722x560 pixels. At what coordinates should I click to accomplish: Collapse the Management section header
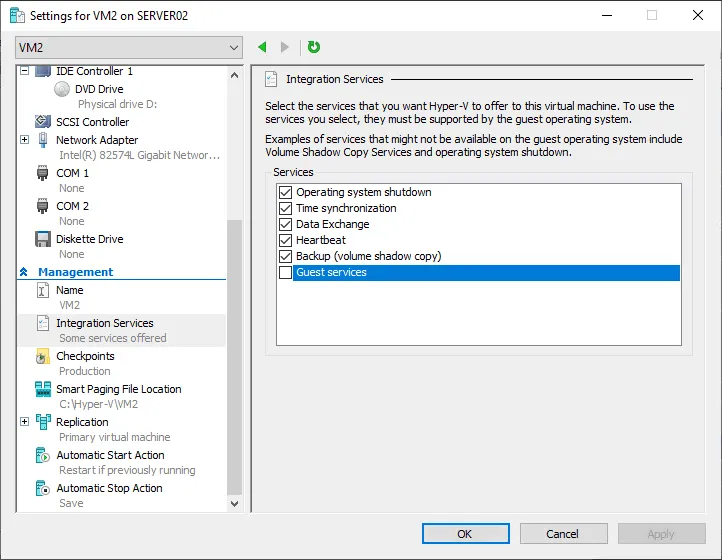click(x=24, y=272)
